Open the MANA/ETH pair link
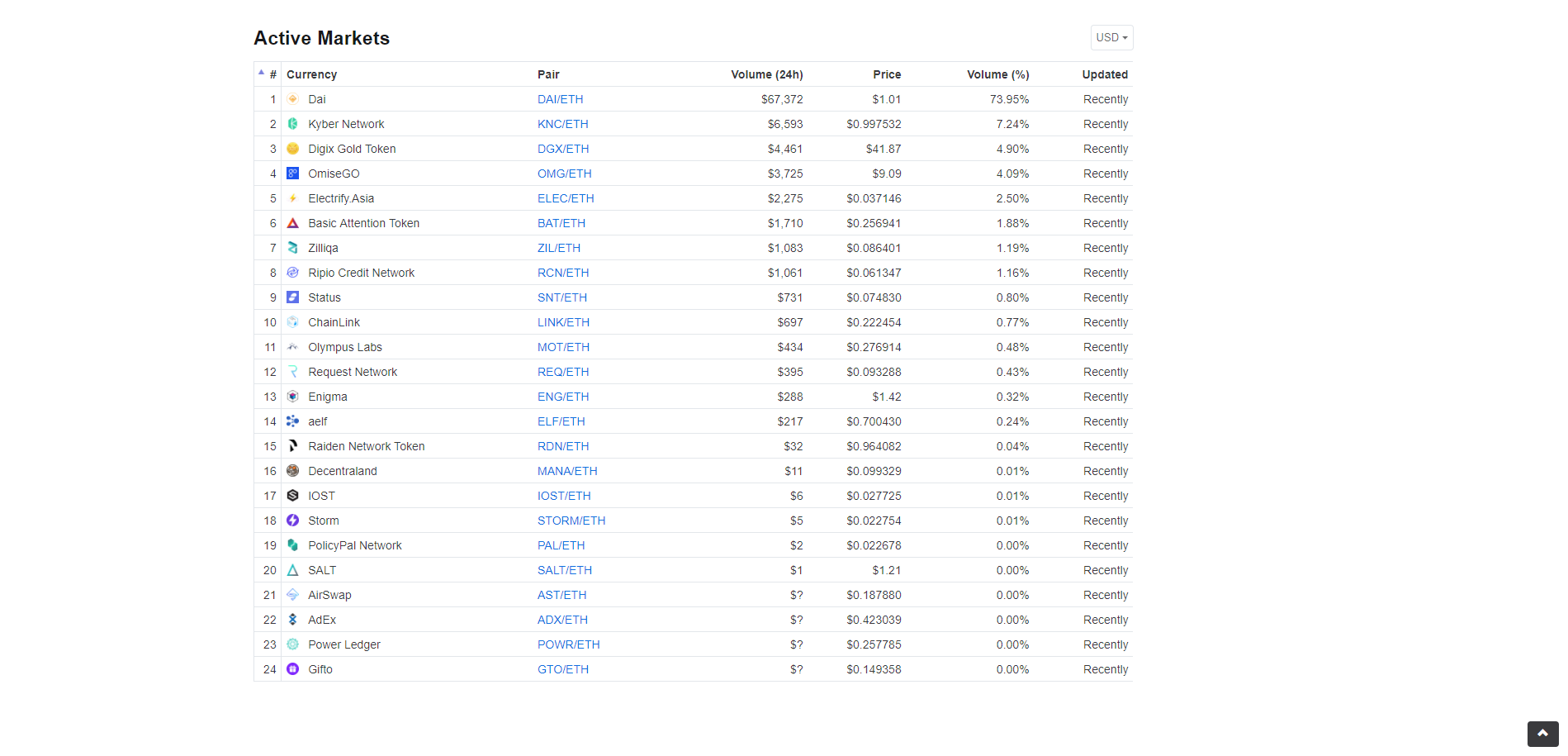 [x=567, y=471]
